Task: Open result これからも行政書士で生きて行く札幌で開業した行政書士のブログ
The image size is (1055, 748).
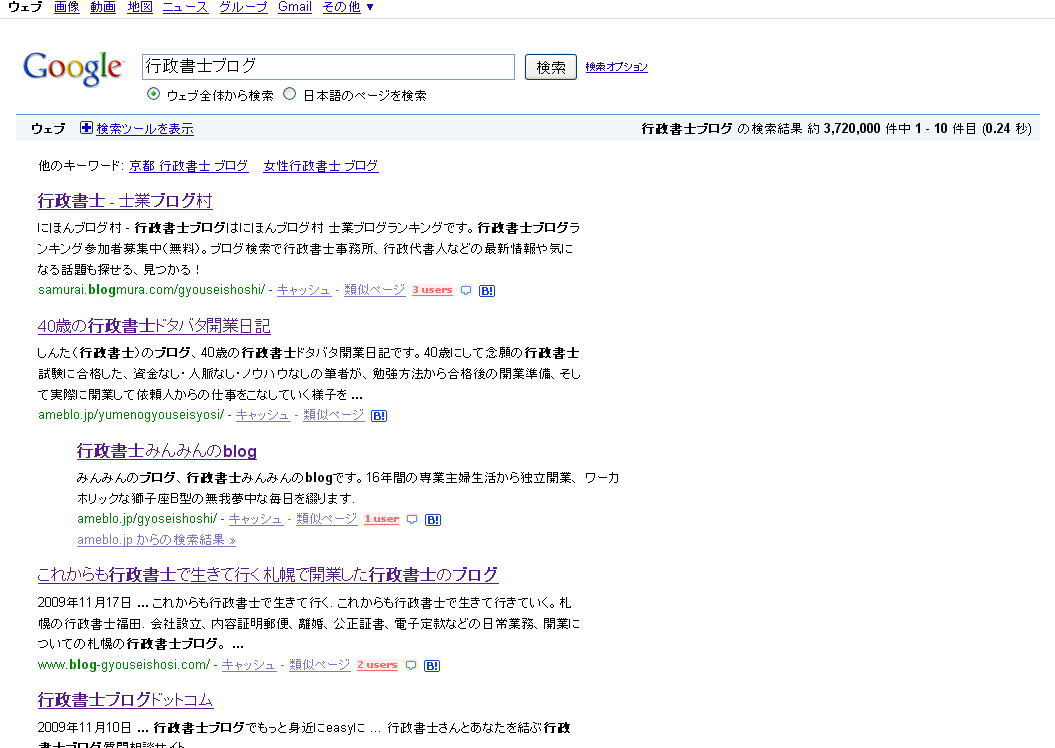Action: coord(268,574)
